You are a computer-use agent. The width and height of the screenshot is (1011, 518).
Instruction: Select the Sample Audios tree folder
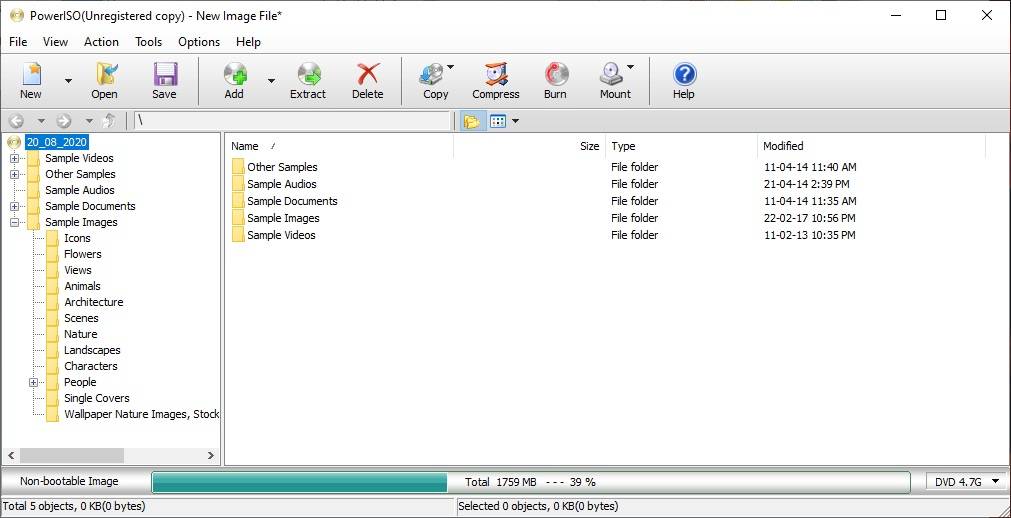[80, 190]
